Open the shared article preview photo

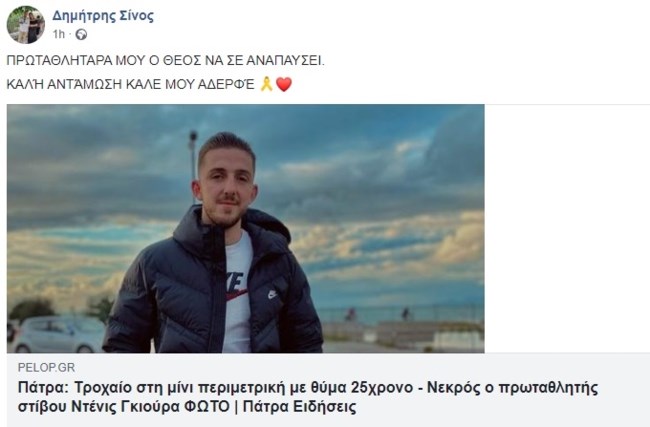tap(245, 228)
